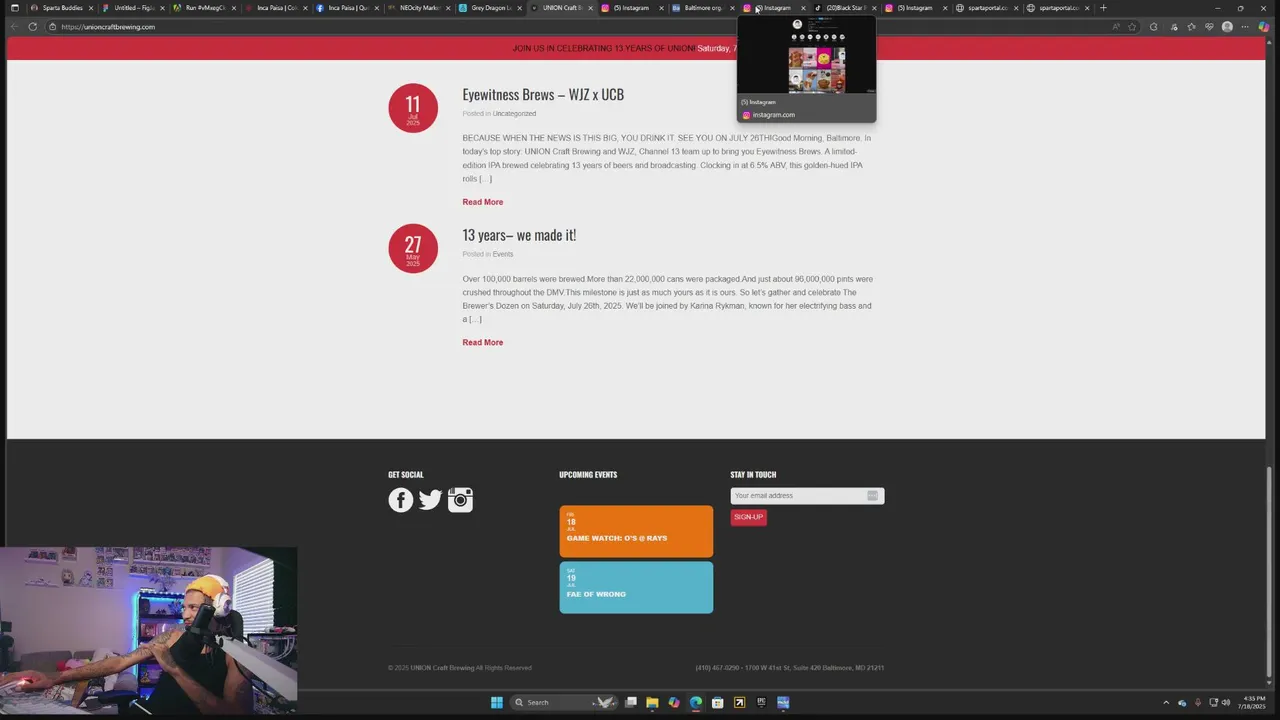The image size is (1280, 720).
Task: View site info lock icon
Action: click(x=52, y=27)
